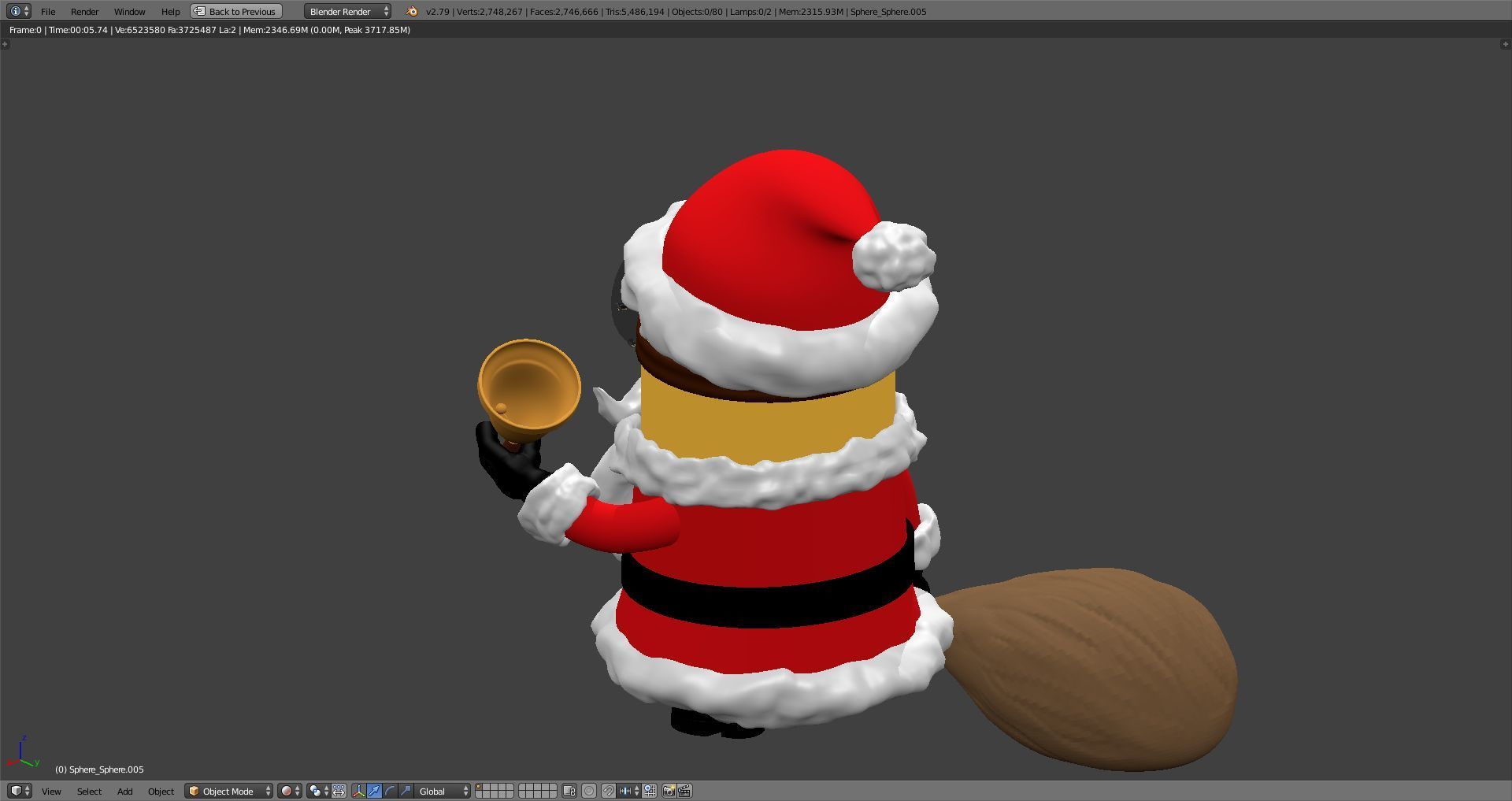
Task: Click '(0) Sphere_Sphere.005' label in viewport
Action: tap(99, 769)
